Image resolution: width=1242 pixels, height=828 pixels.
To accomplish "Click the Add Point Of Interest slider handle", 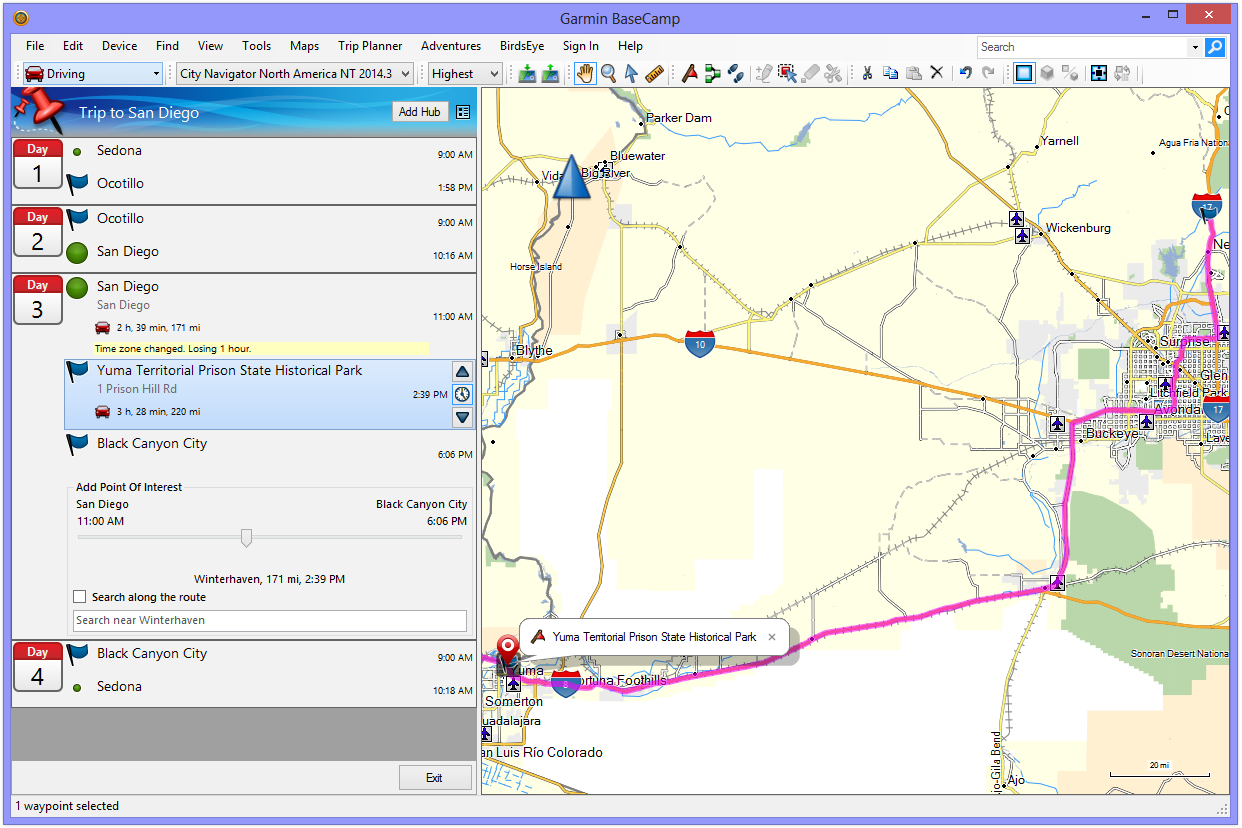I will click(246, 538).
